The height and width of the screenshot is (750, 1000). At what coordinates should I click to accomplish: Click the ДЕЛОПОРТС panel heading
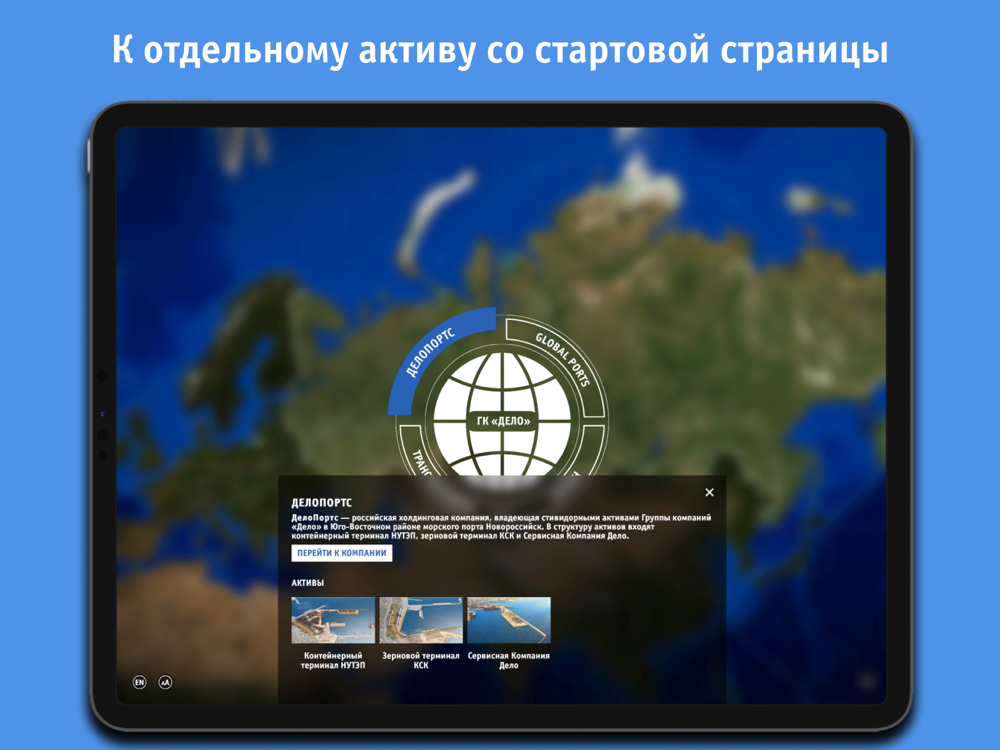[x=321, y=503]
